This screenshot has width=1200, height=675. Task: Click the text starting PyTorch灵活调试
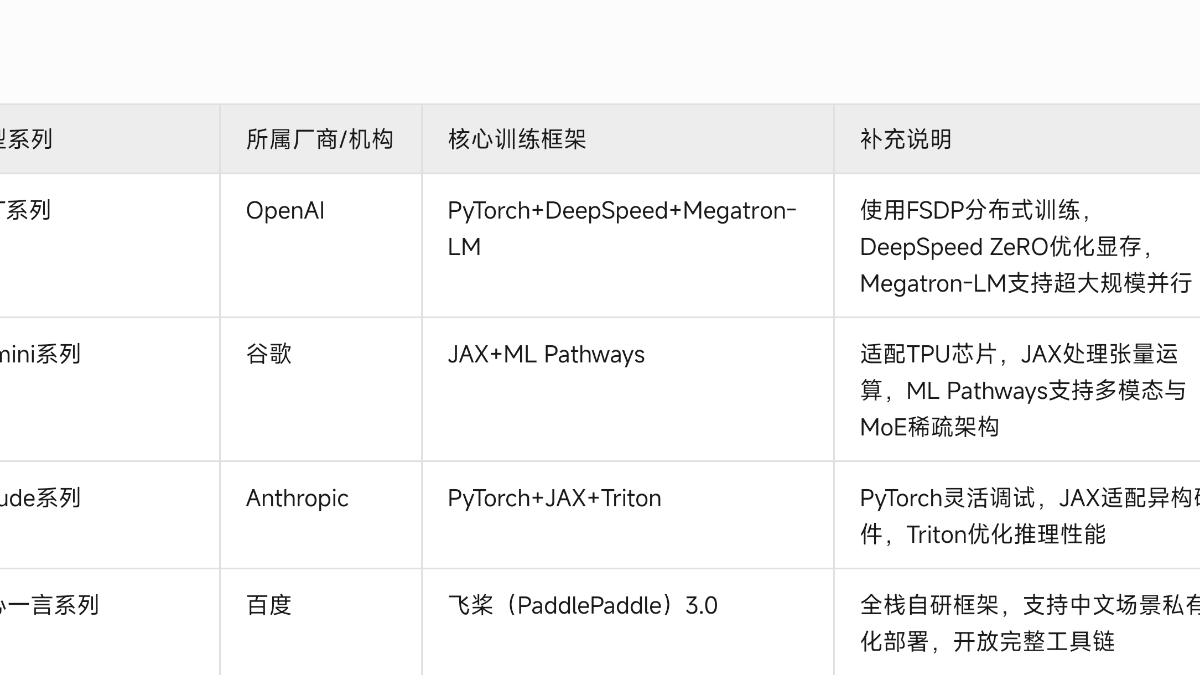pos(1030,516)
